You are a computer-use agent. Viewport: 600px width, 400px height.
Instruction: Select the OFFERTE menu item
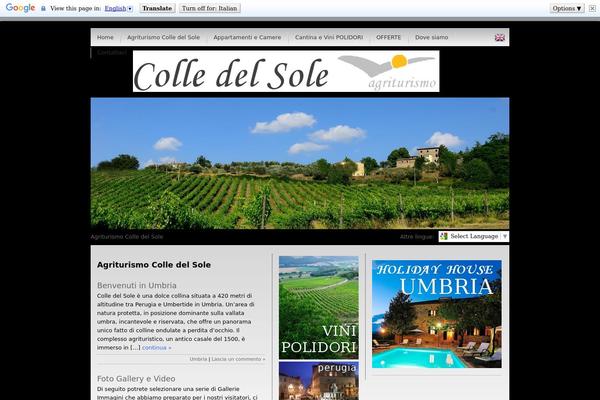pyautogui.click(x=388, y=37)
